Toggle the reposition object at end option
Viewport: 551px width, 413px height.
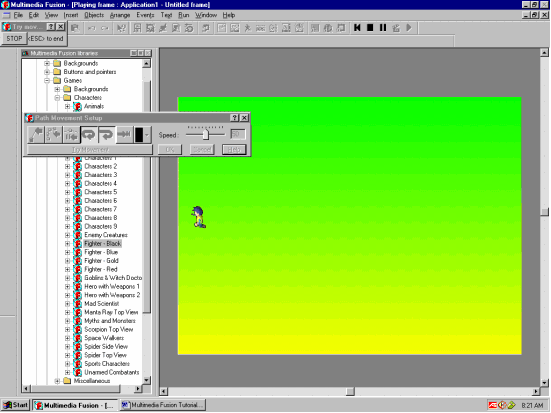click(124, 135)
